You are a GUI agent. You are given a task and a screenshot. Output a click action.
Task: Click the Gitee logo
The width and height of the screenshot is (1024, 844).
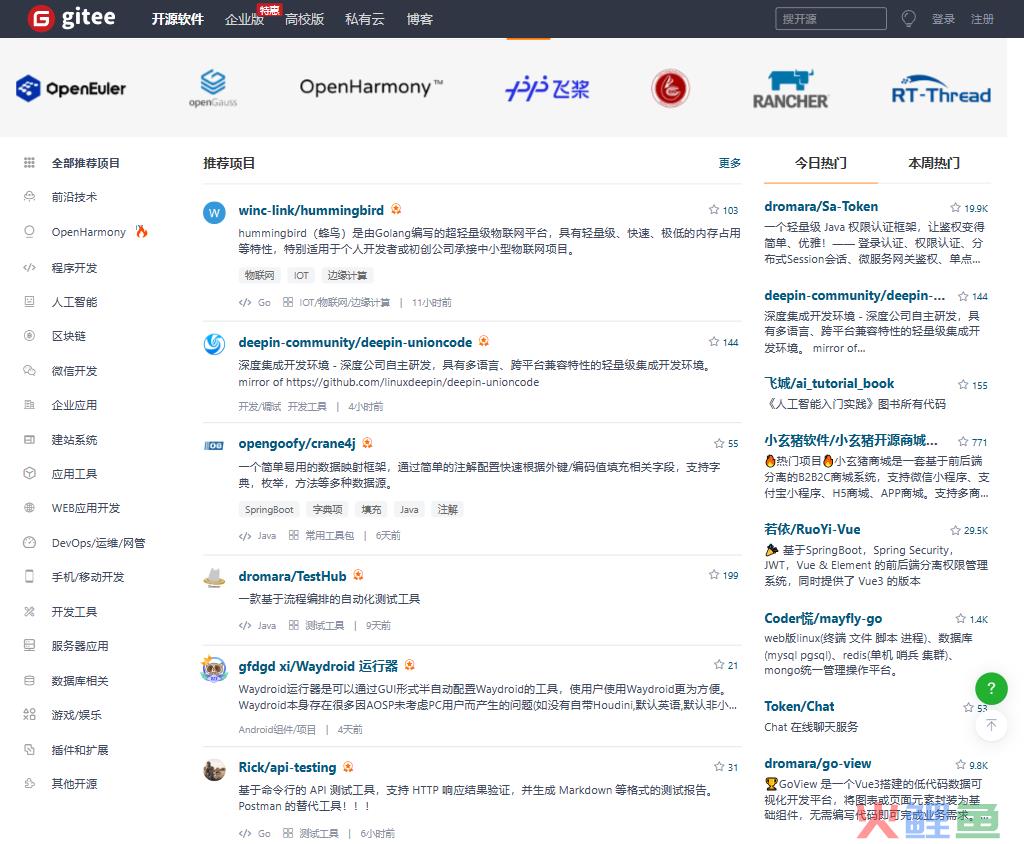click(x=72, y=18)
